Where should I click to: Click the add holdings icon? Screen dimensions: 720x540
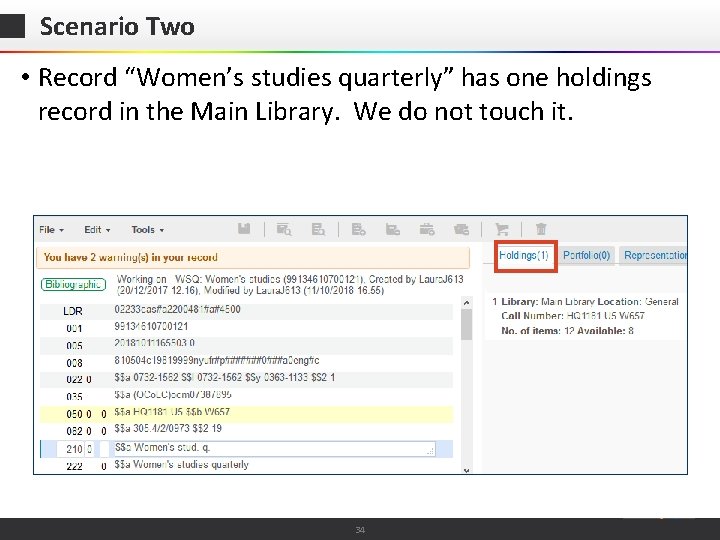click(x=358, y=229)
